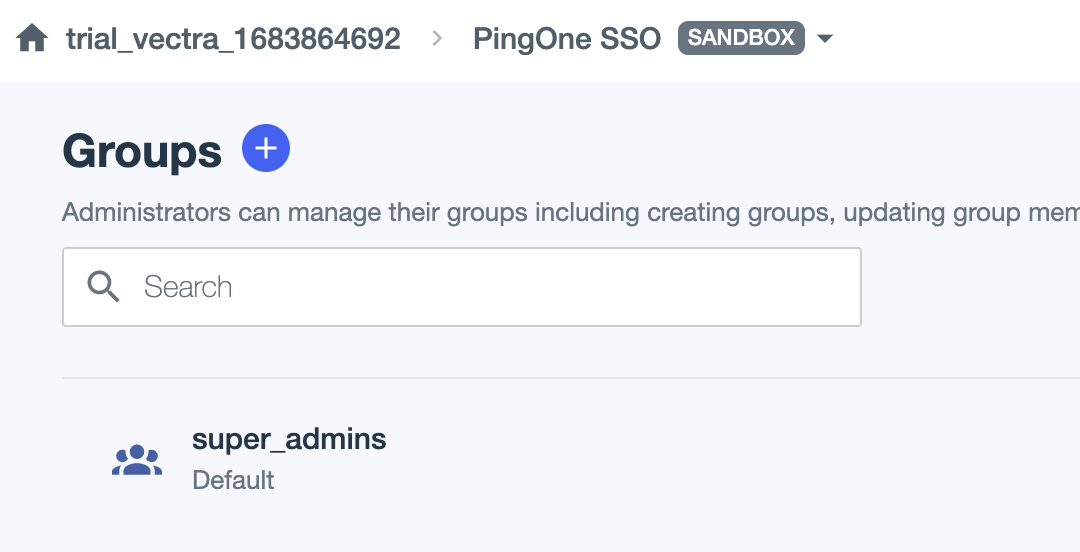Click empty space in the top header bar
Screen dimensions: 1080x552
point(960,39)
